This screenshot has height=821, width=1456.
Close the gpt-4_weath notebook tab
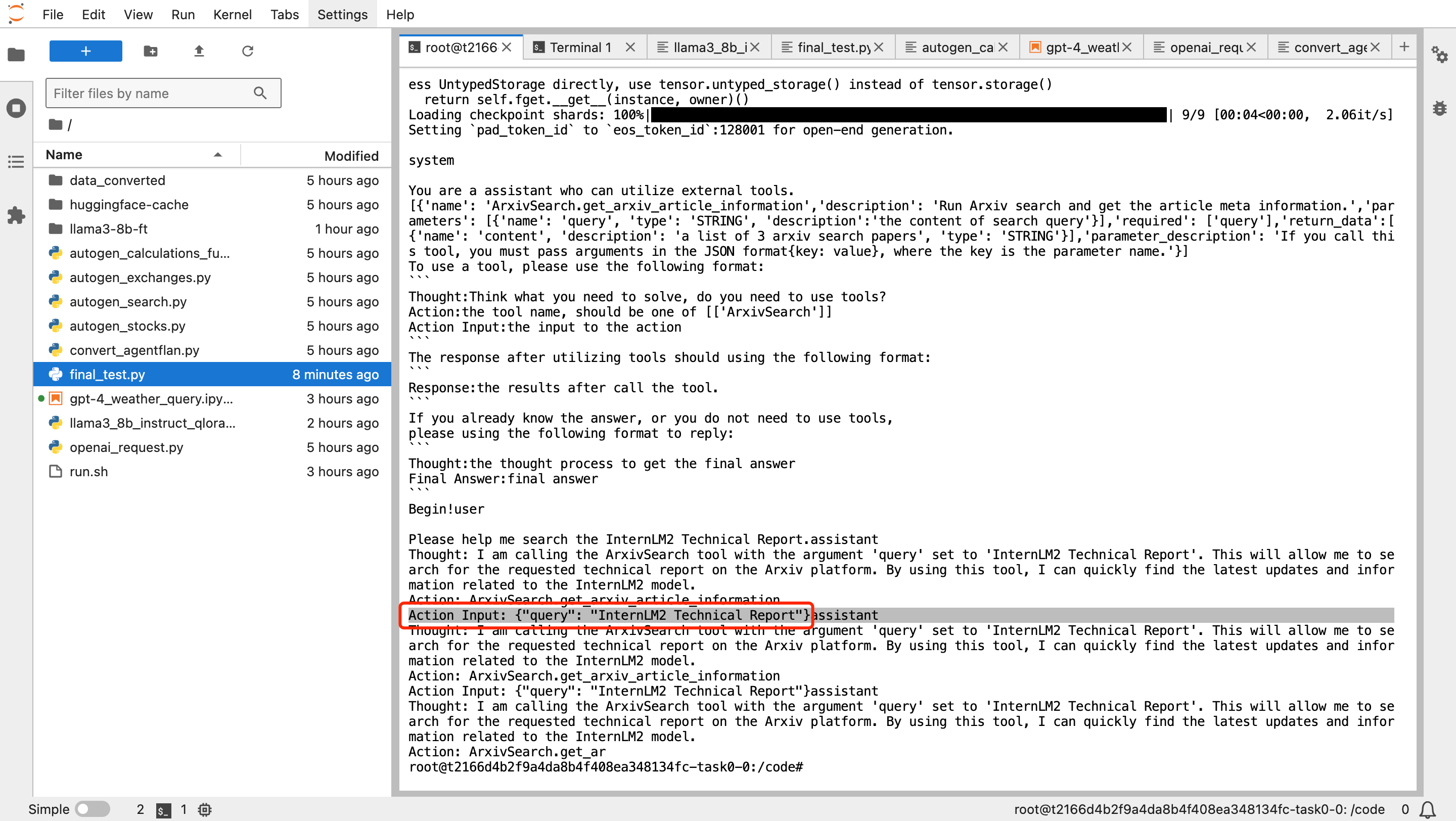click(1126, 48)
